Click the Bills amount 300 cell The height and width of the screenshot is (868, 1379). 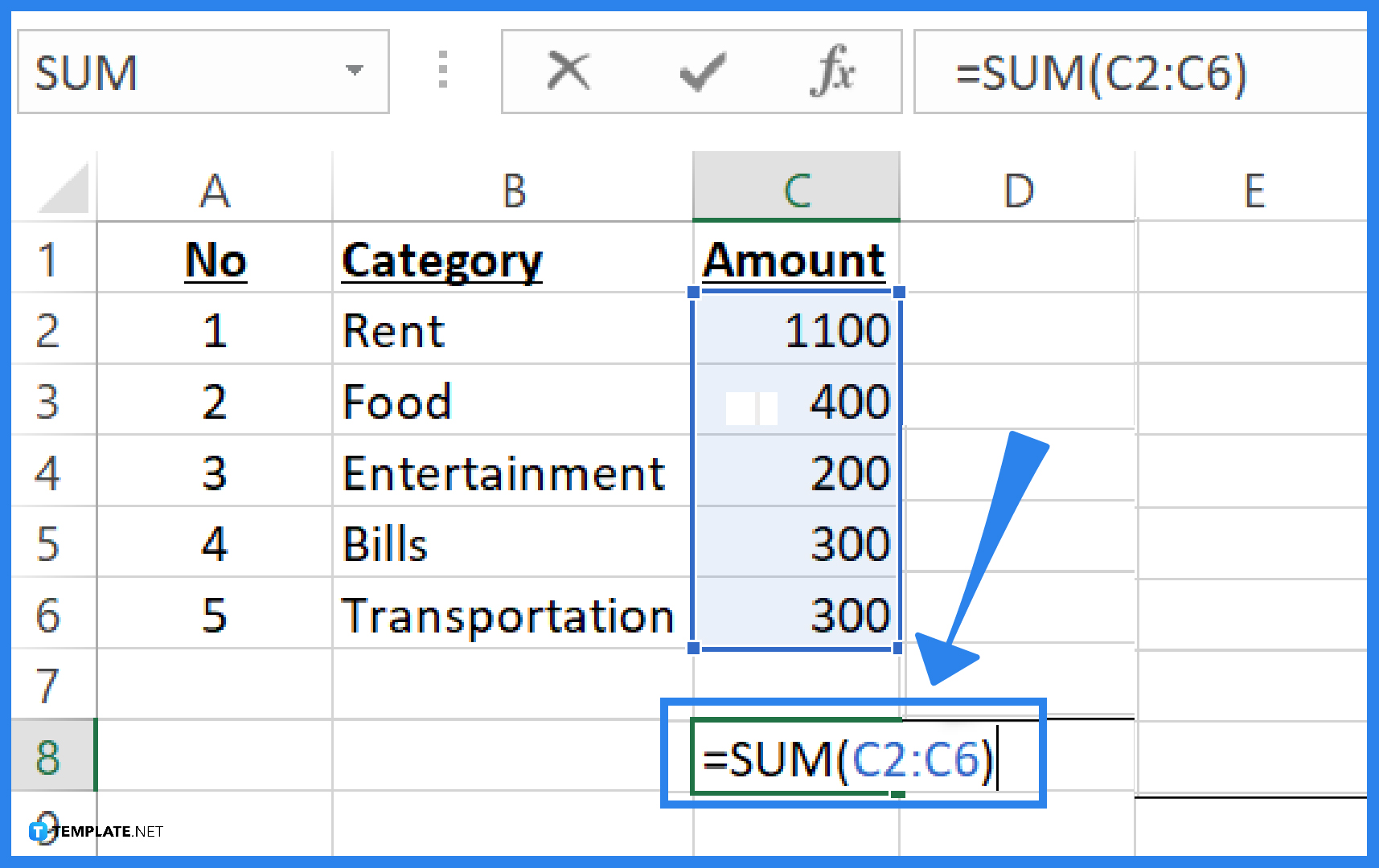[796, 542]
